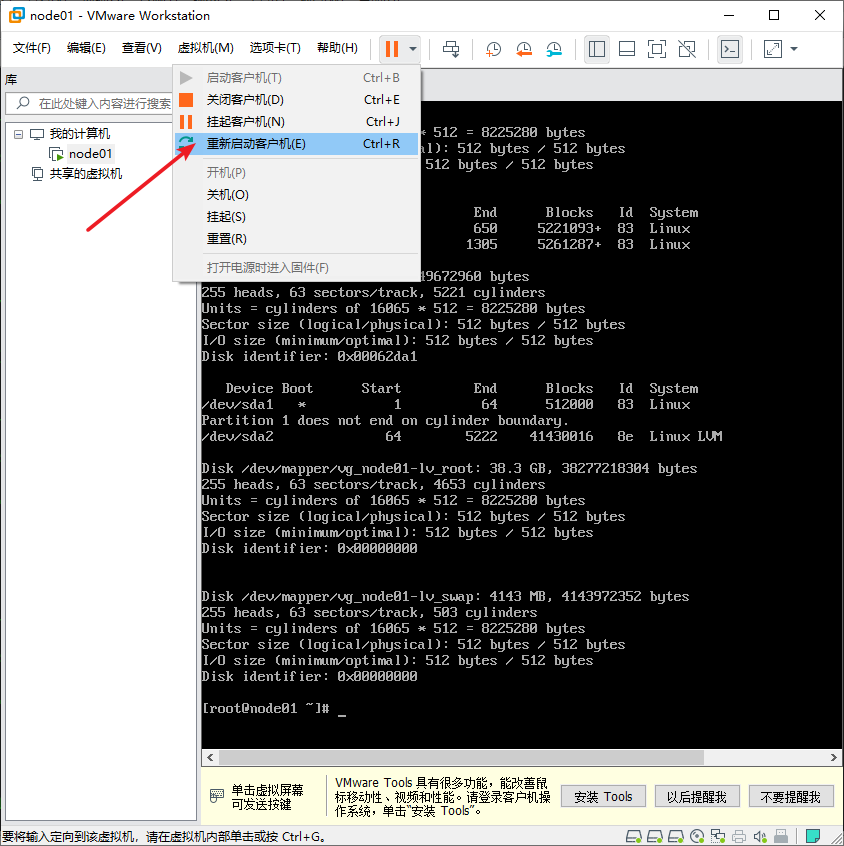Open the 虚拟机(M) menu
Screen dimensions: 844x846
pos(205,48)
